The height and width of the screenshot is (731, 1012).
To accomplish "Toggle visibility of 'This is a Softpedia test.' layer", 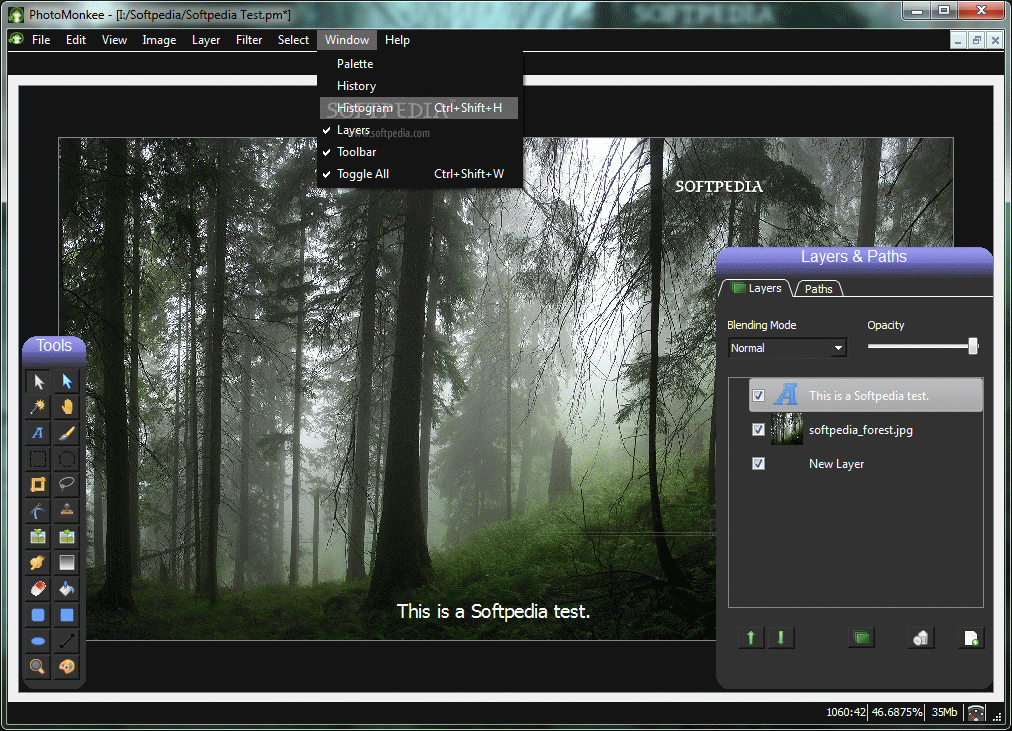I will point(758,396).
